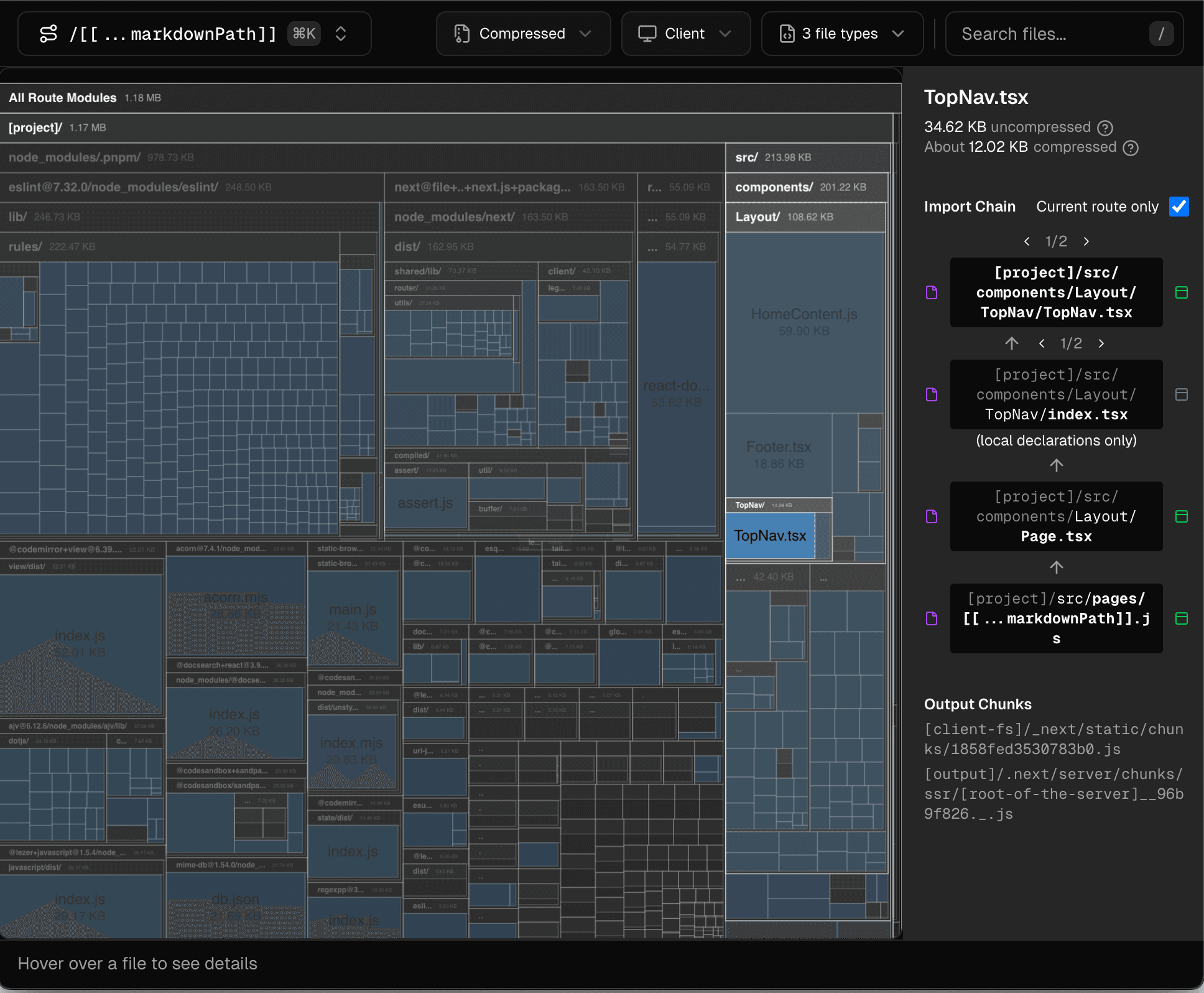1204x993 pixels.
Task: Open the 3 file types dropdown
Action: pos(897,34)
